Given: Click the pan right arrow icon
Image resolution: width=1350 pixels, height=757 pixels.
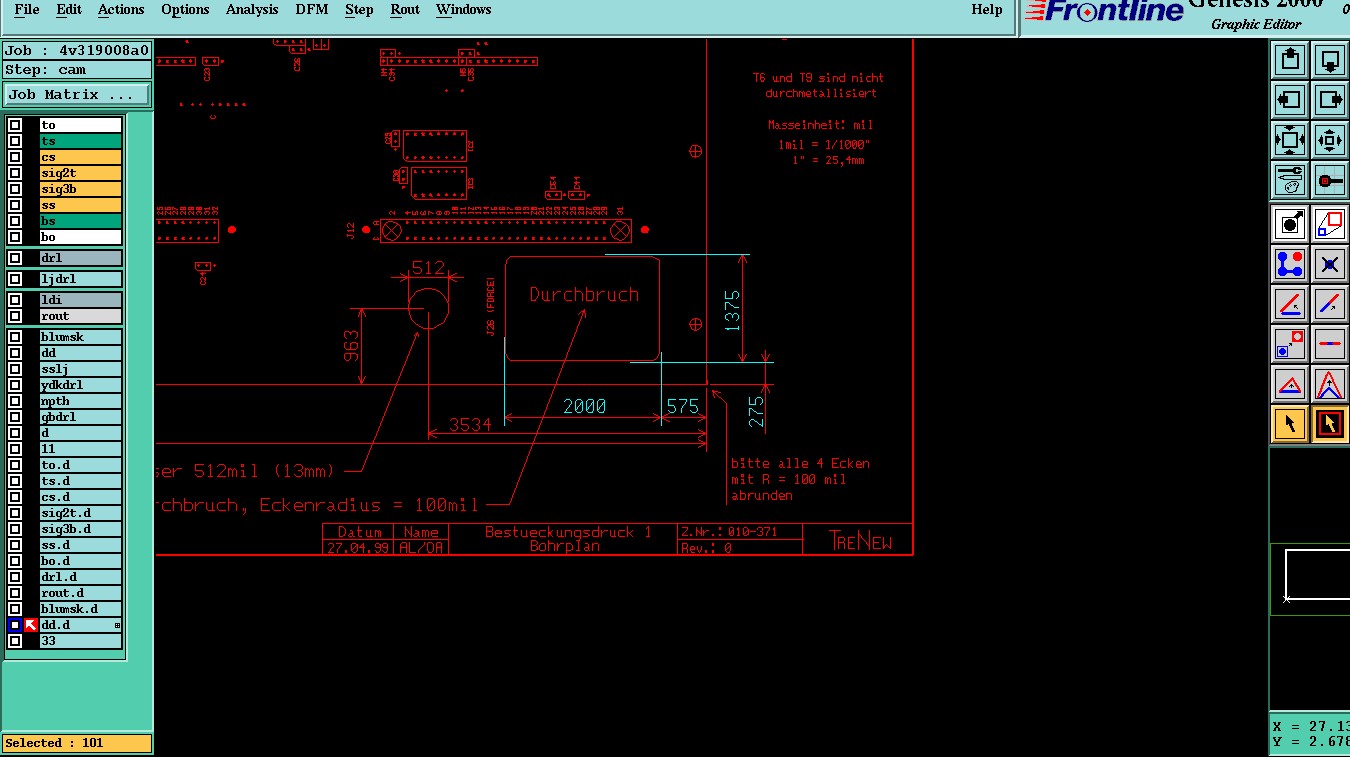Looking at the screenshot, I should tap(1330, 100).
